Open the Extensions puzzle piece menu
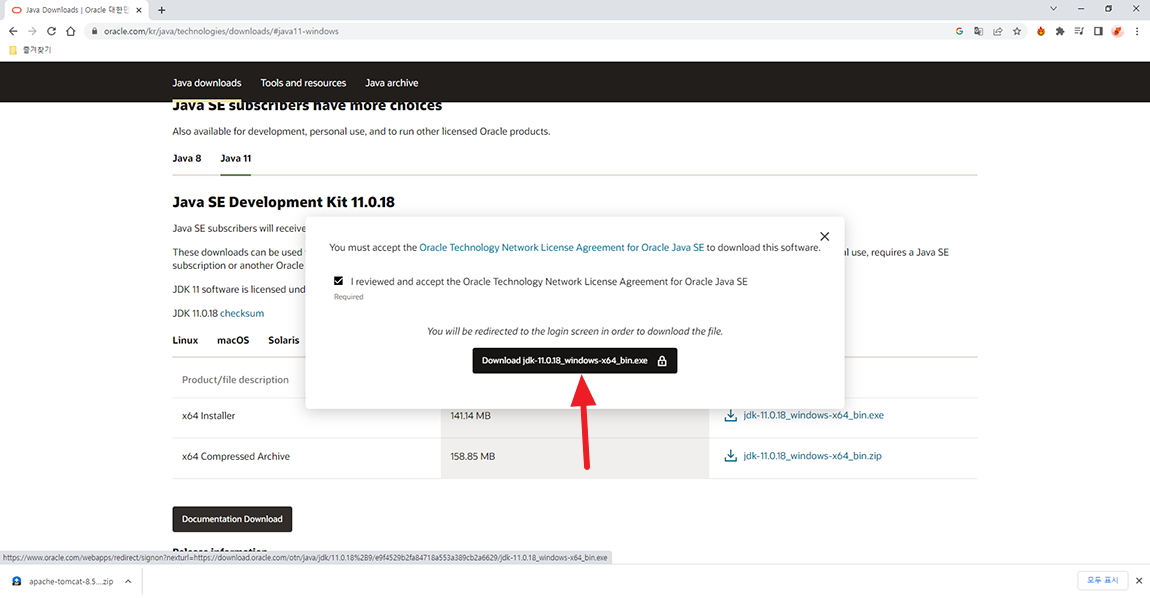 1060,32
